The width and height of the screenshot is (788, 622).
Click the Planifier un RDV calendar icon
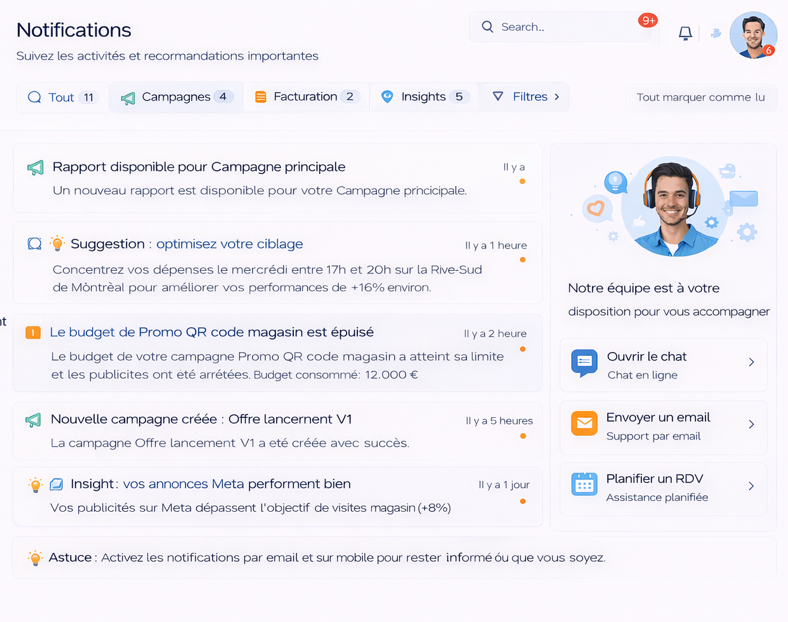pyautogui.click(x=584, y=486)
